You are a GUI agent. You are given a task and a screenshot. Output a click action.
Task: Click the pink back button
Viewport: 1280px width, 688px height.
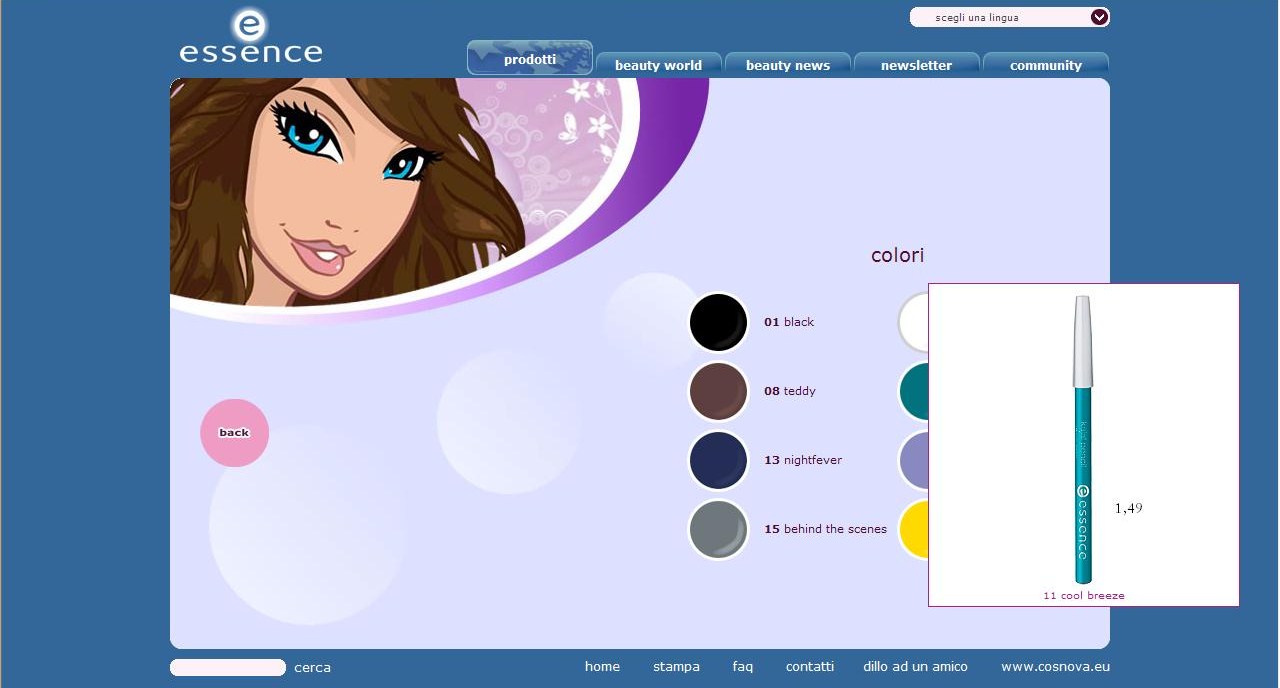click(234, 433)
